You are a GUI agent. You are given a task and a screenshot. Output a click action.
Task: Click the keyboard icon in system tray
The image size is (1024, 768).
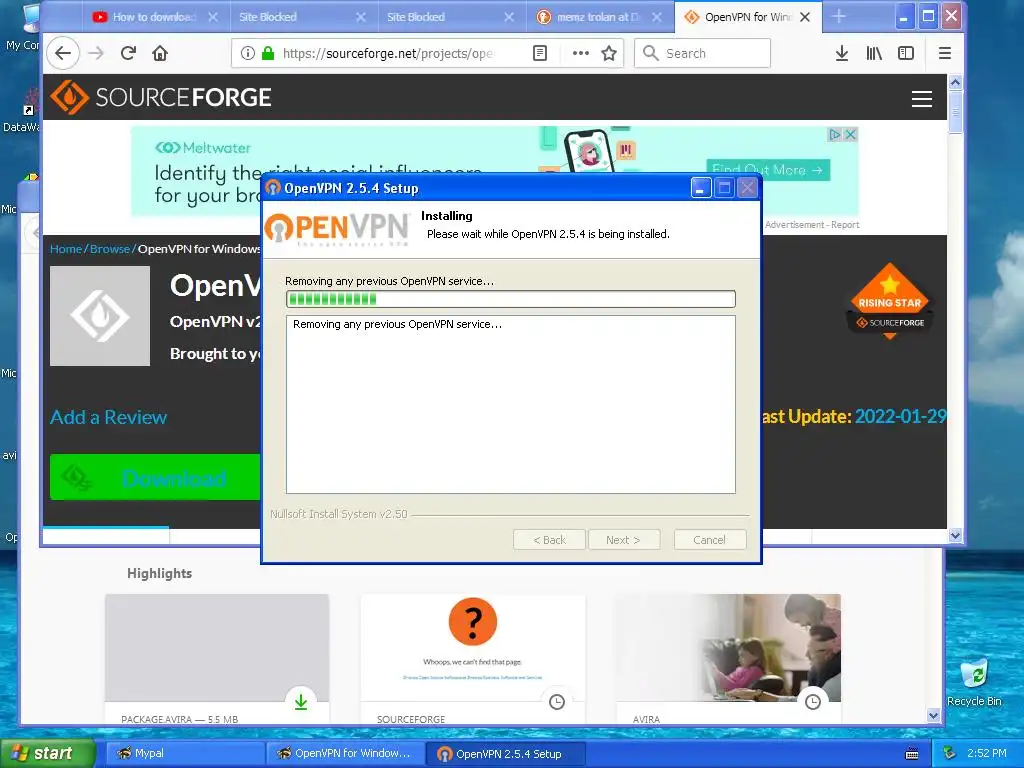(912, 754)
